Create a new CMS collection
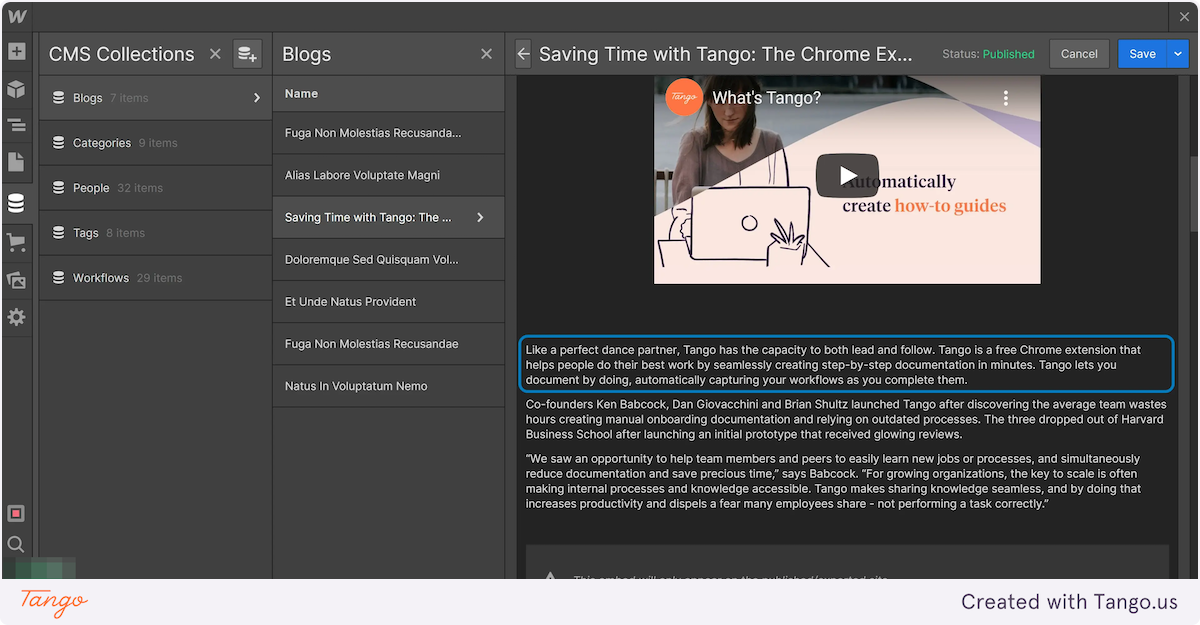Image resolution: width=1200 pixels, height=625 pixels. tap(247, 54)
